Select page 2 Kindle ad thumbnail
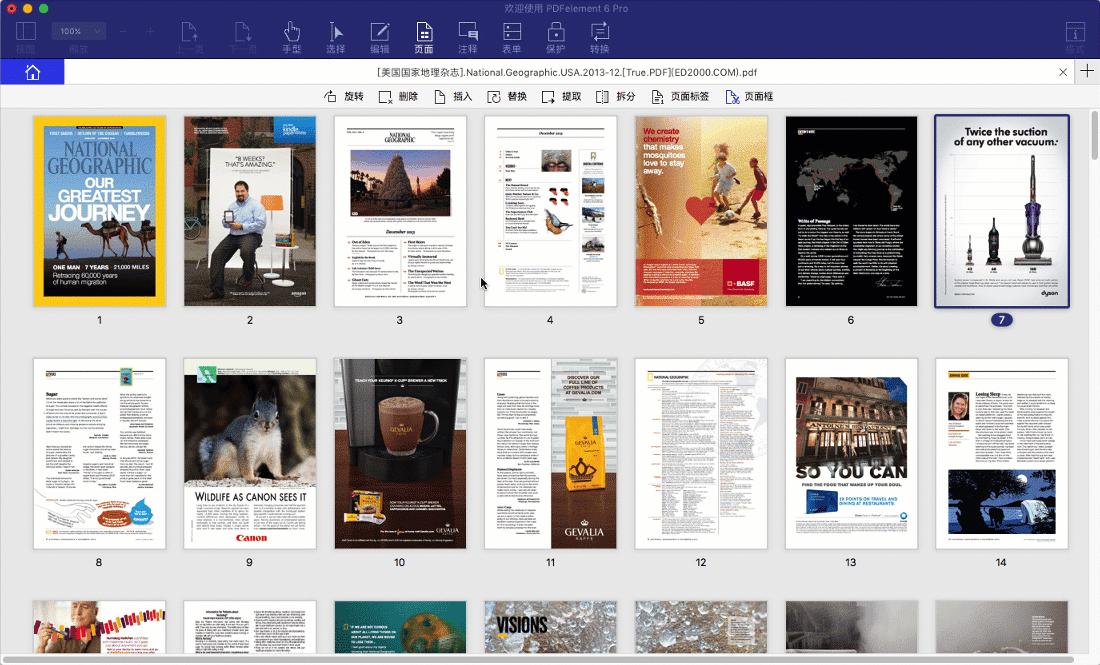This screenshot has width=1100, height=665. (x=250, y=211)
